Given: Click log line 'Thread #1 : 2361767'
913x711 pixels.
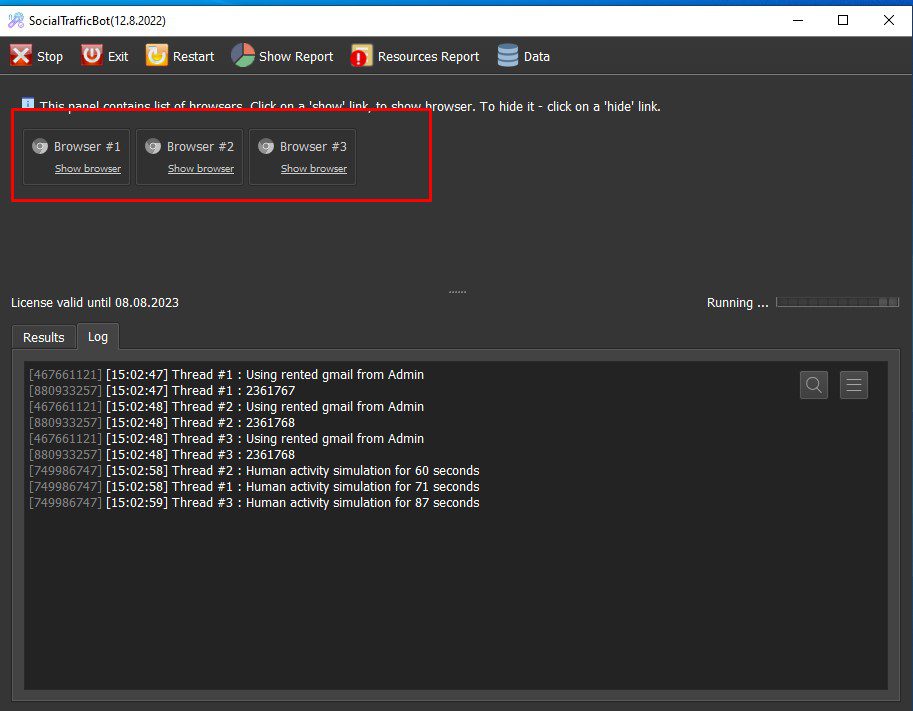Looking at the screenshot, I should (162, 391).
